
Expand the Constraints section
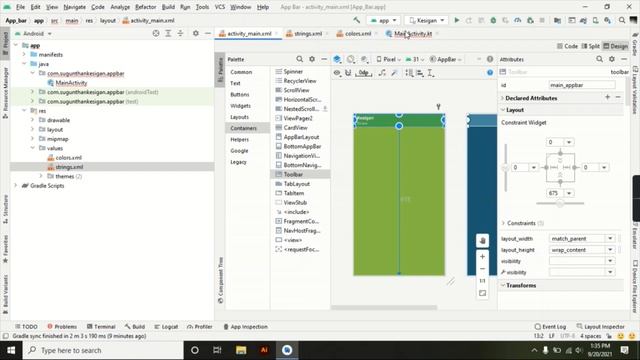[503, 223]
